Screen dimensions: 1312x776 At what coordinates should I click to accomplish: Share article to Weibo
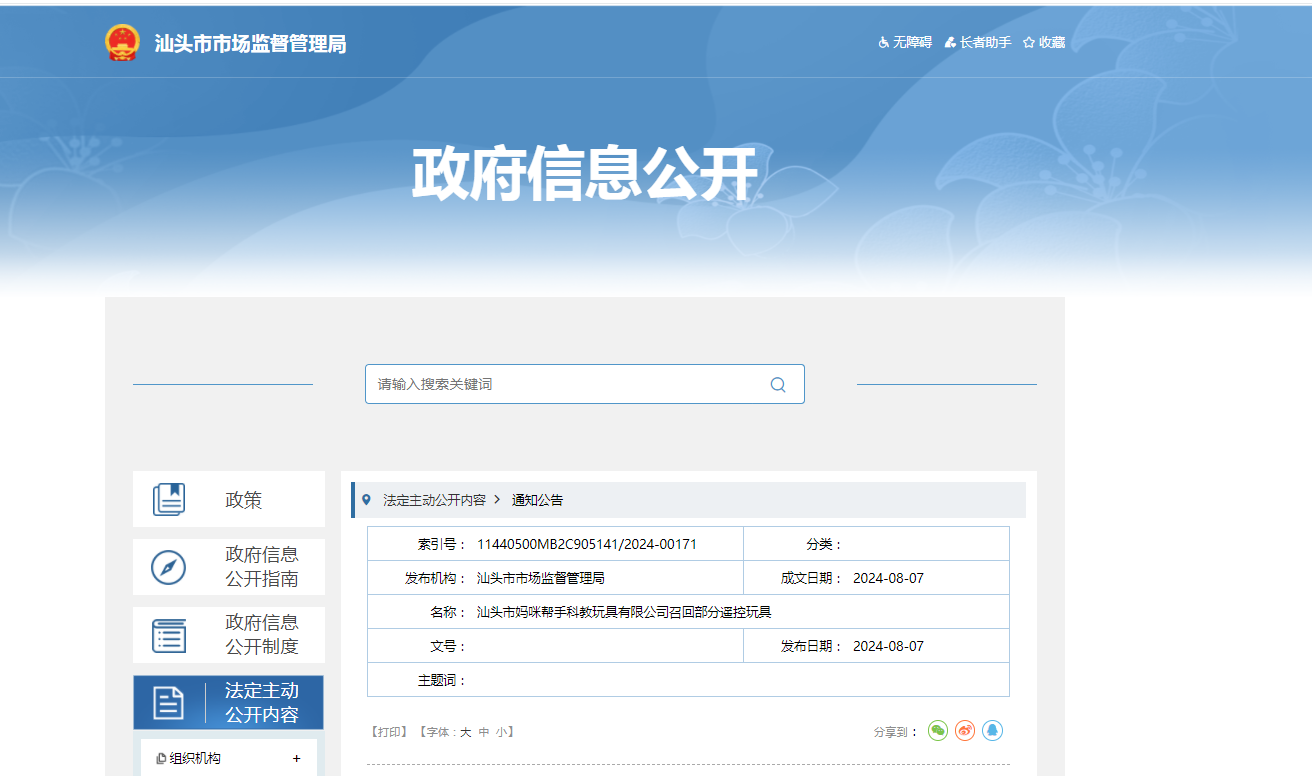click(964, 731)
